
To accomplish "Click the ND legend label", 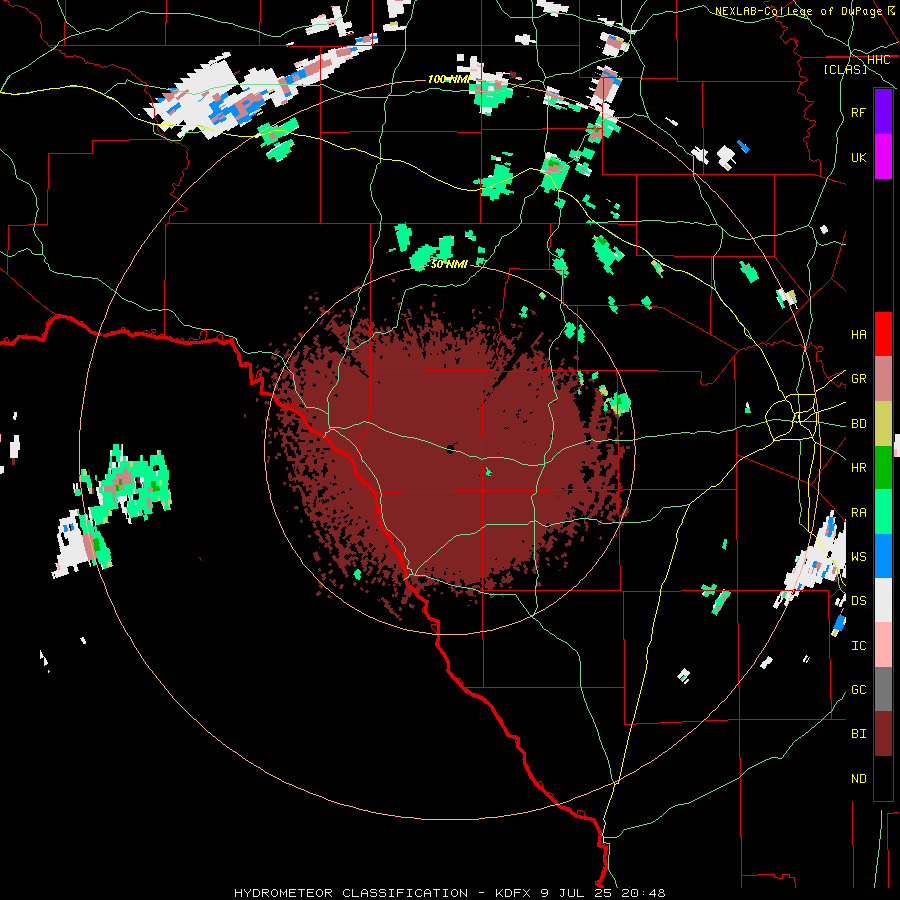I will [859, 778].
